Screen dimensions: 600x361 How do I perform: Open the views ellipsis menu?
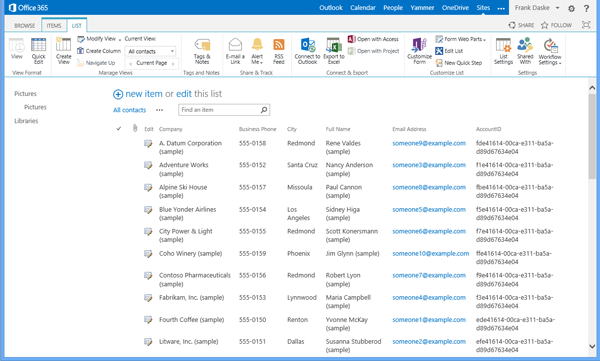click(160, 110)
